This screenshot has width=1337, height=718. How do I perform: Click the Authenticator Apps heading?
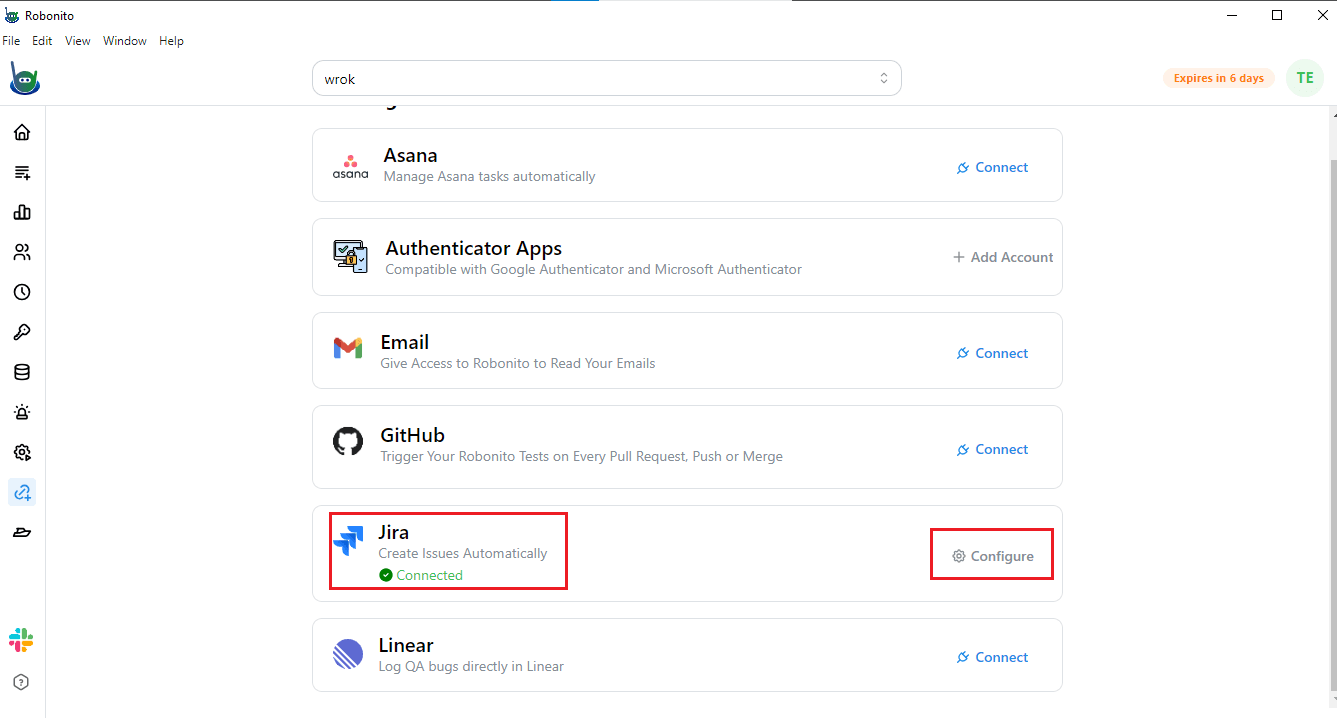pyautogui.click(x=474, y=249)
